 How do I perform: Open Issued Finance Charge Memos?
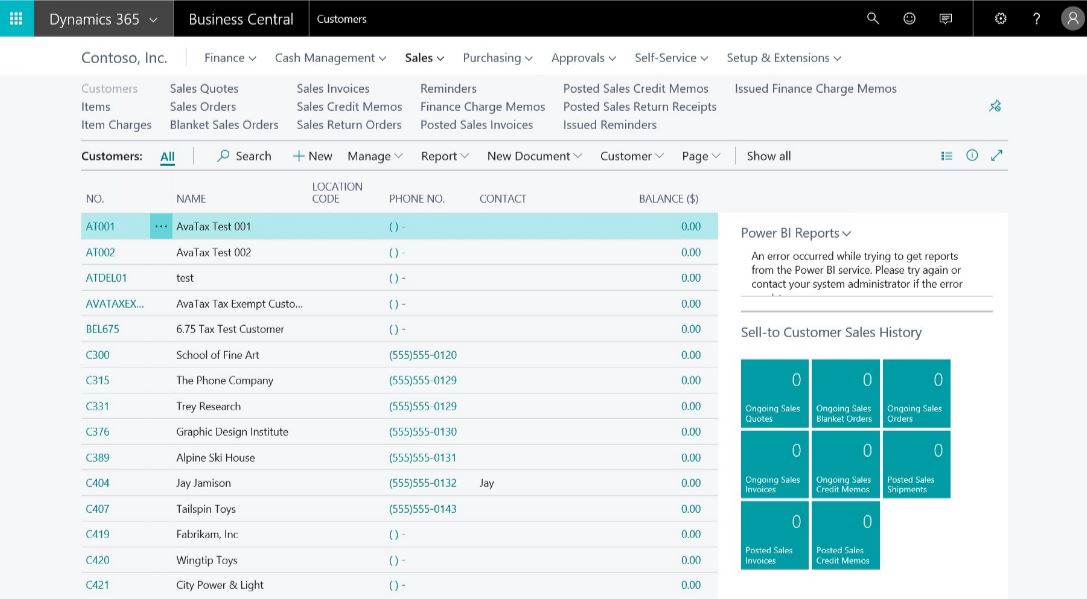pyautogui.click(x=815, y=89)
